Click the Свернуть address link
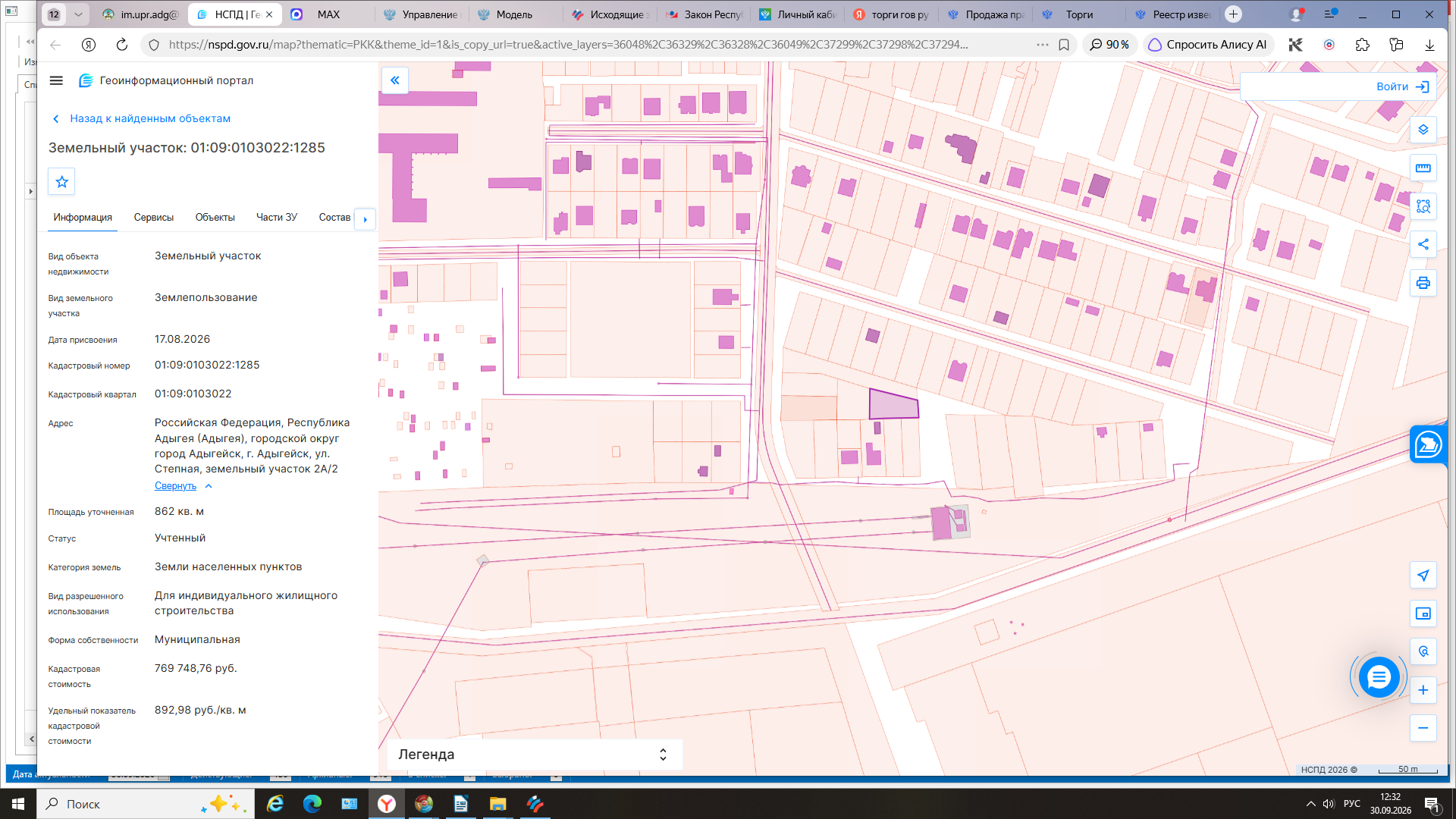 pos(175,486)
